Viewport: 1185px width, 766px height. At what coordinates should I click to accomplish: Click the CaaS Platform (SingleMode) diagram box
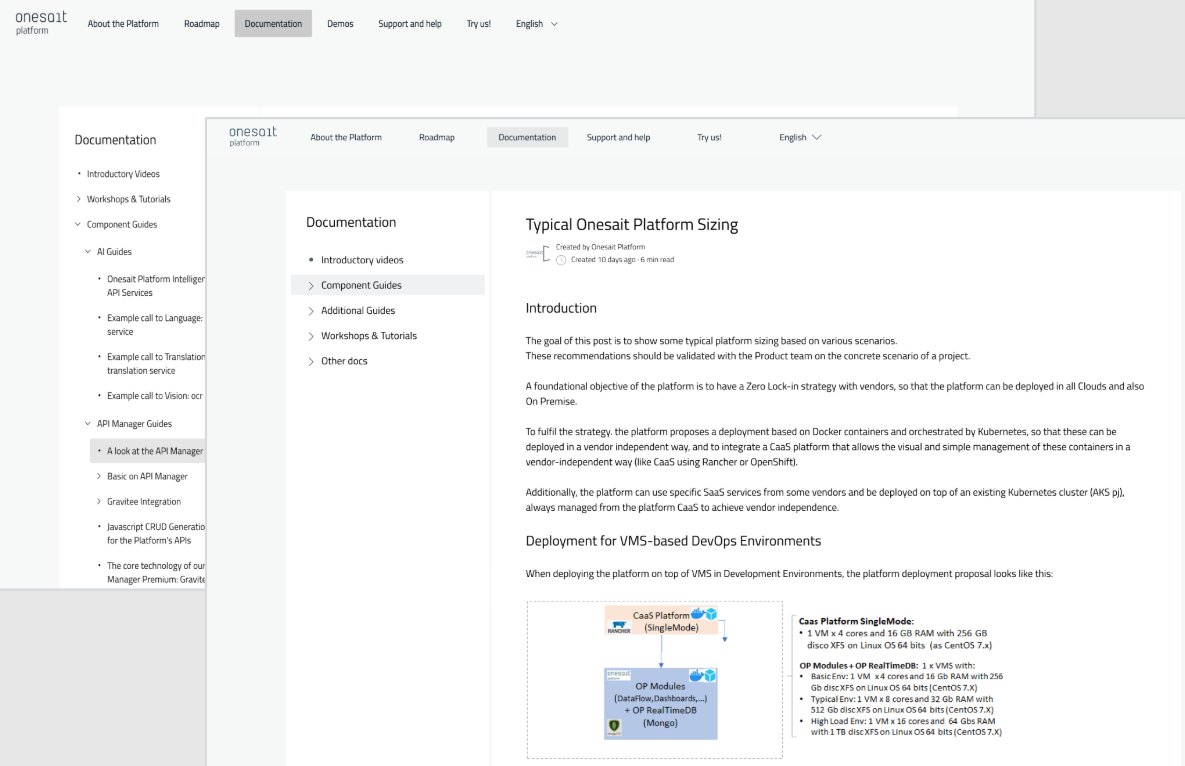pyautogui.click(x=661, y=621)
